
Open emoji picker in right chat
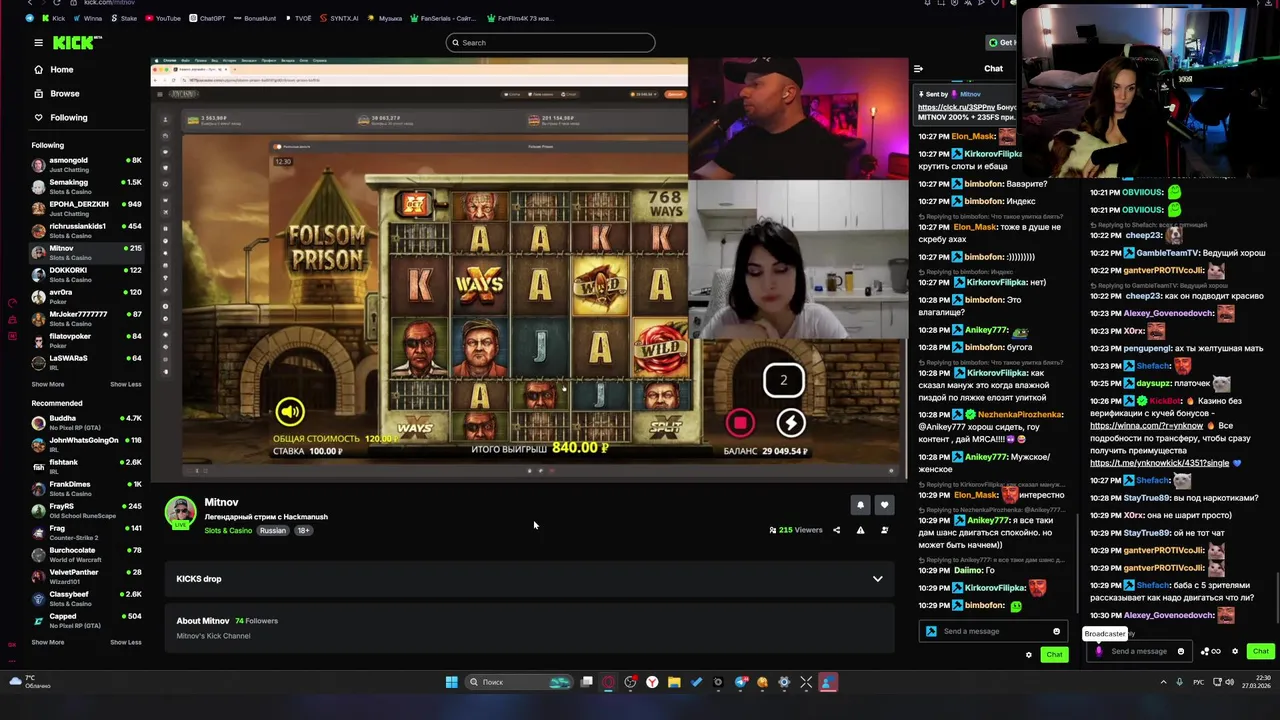coord(1181,651)
